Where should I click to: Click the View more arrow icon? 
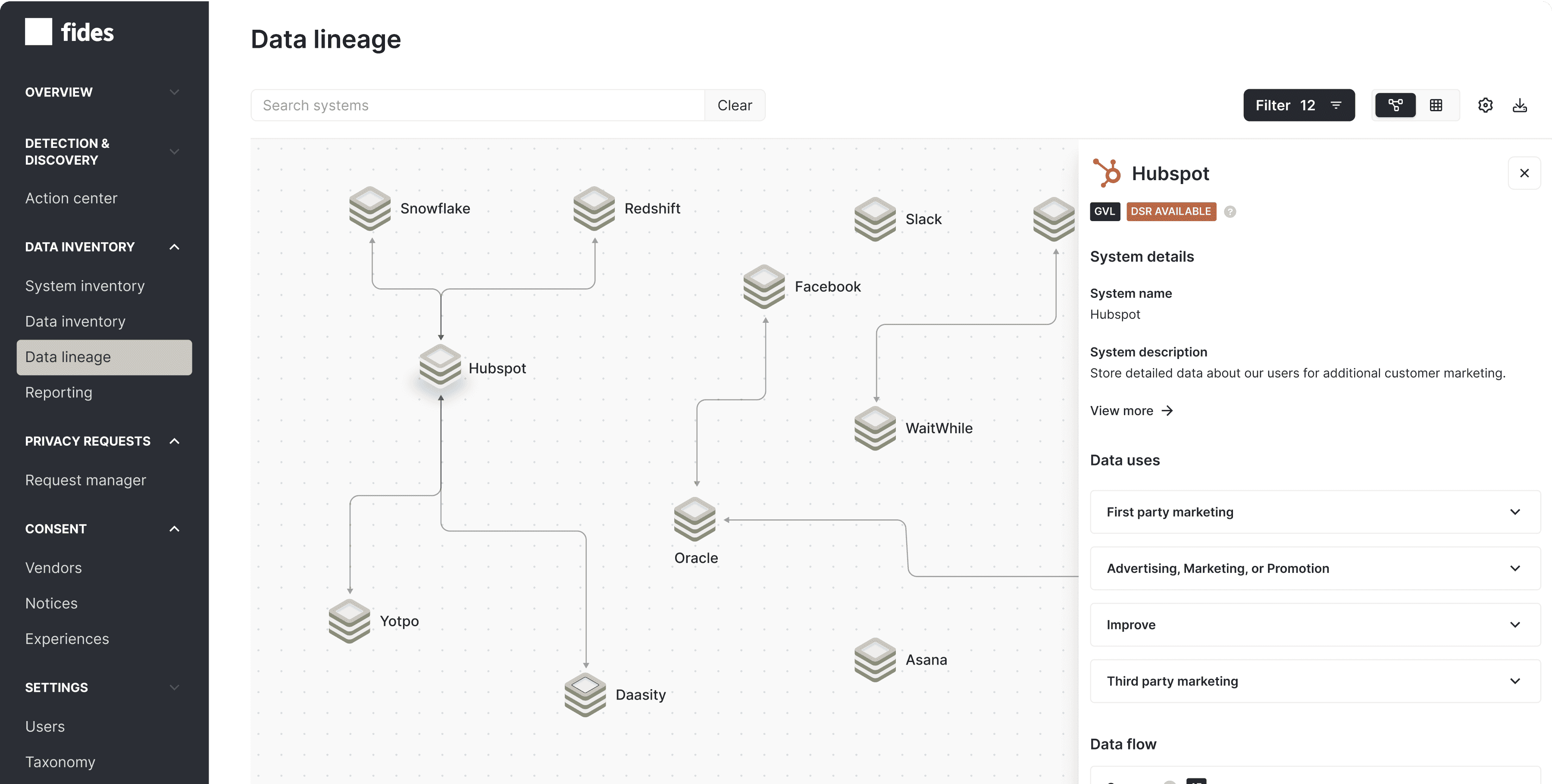point(1167,411)
